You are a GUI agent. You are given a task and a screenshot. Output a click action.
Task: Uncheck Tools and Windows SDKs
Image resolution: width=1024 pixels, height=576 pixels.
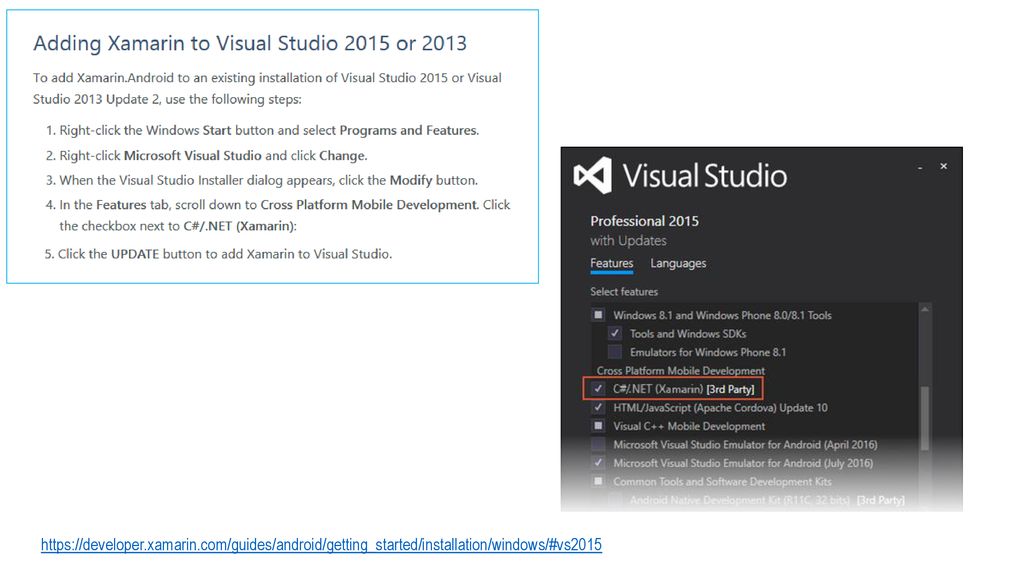(x=615, y=333)
